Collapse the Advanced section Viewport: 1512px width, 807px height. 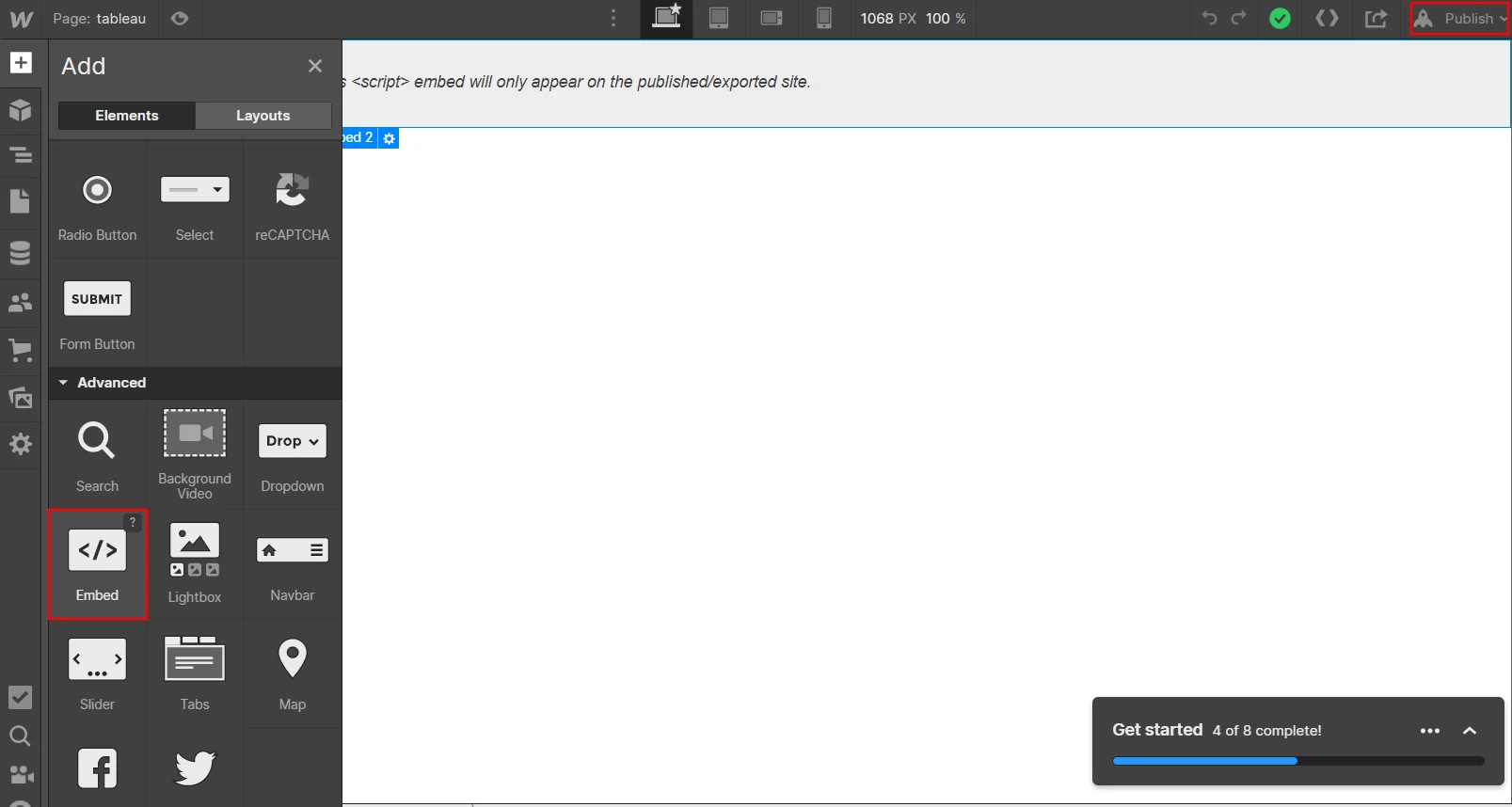click(x=63, y=383)
